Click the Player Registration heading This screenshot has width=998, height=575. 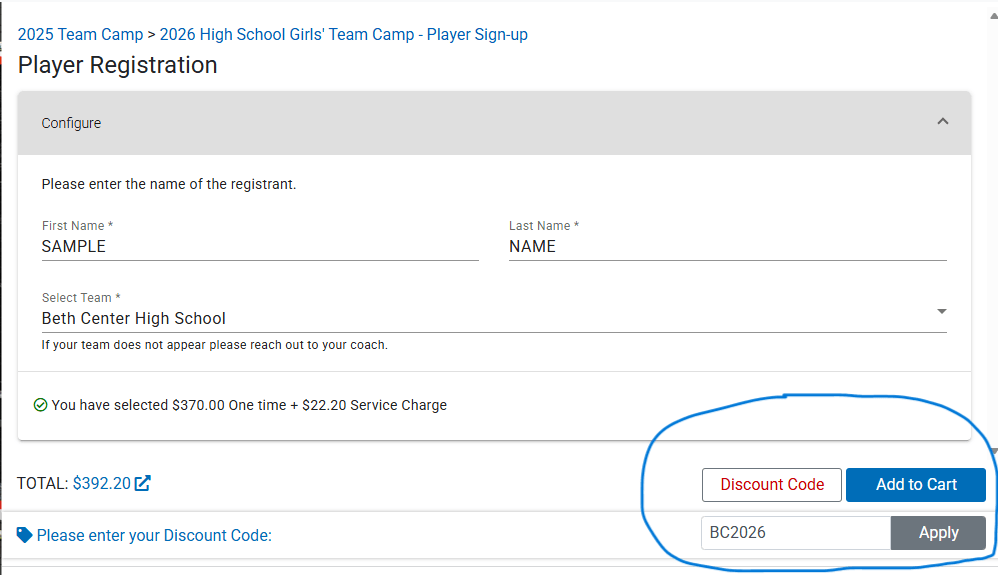click(x=118, y=65)
